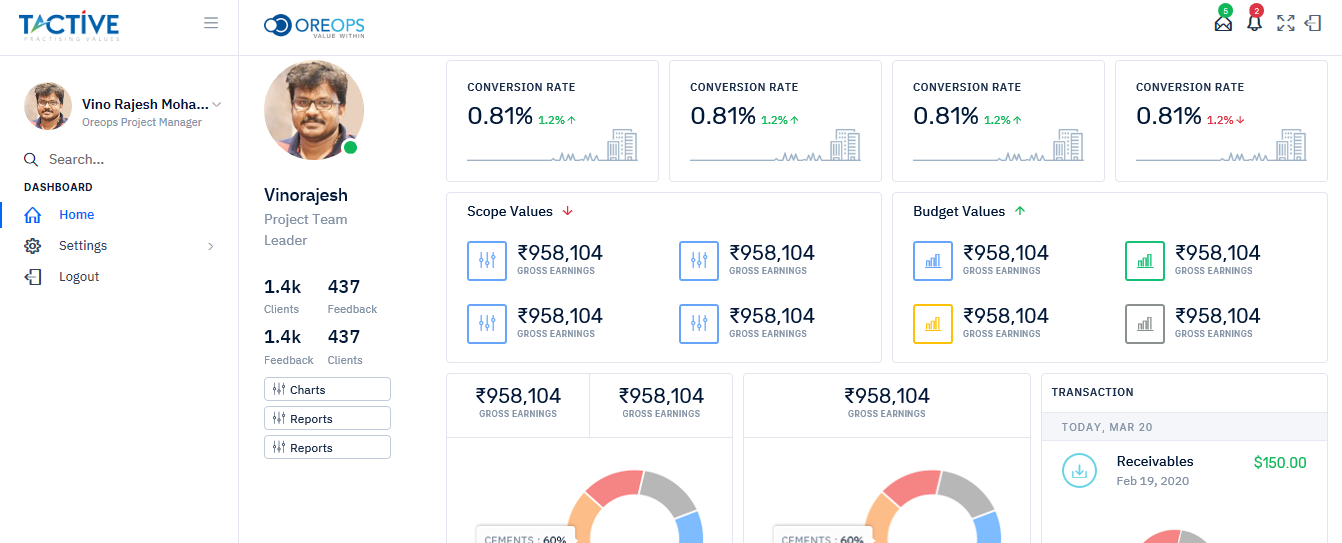Click the yellow bar-chart icon under Budget Values

pyautogui.click(x=933, y=324)
